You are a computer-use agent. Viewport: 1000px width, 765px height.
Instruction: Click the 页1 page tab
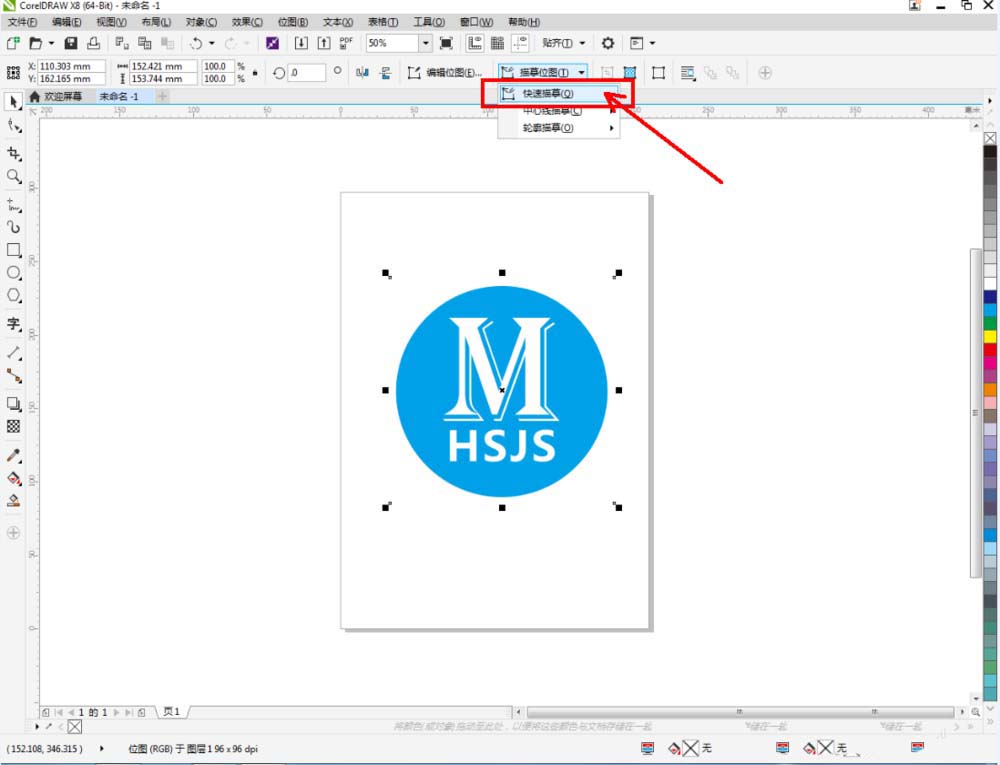pyautogui.click(x=172, y=711)
